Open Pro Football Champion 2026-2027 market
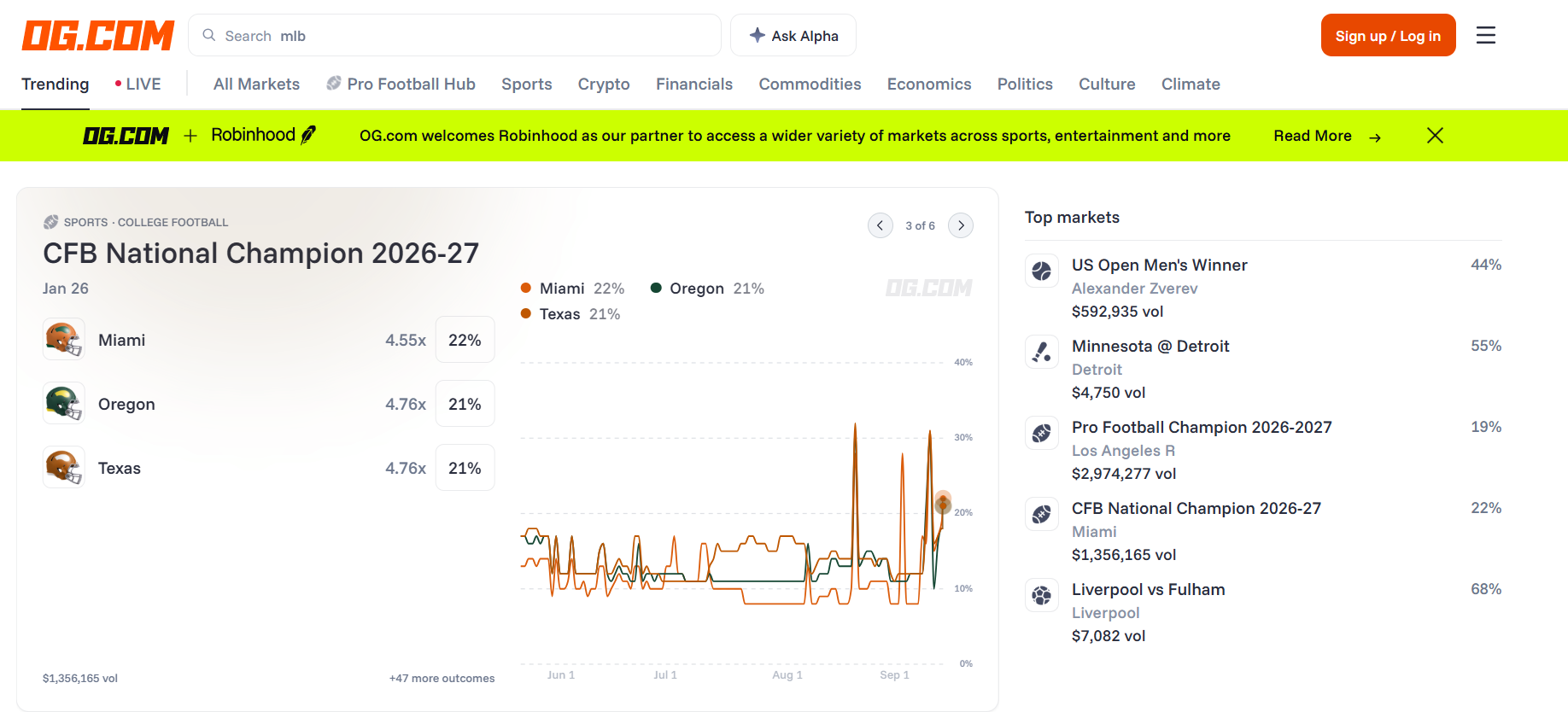Screen dimensions: 1568x712 coord(1202,427)
